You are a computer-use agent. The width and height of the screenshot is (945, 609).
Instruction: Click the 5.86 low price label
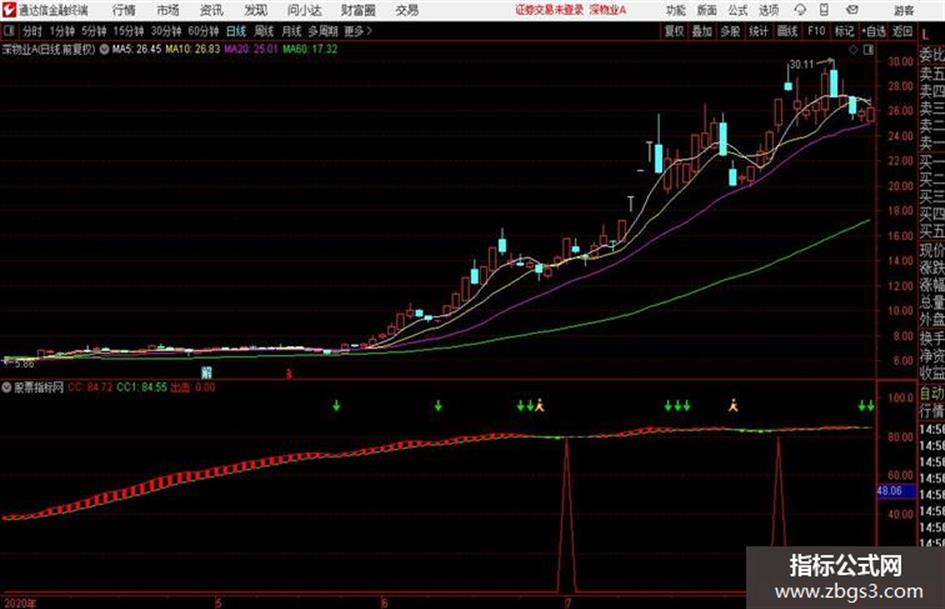pyautogui.click(x=24, y=364)
